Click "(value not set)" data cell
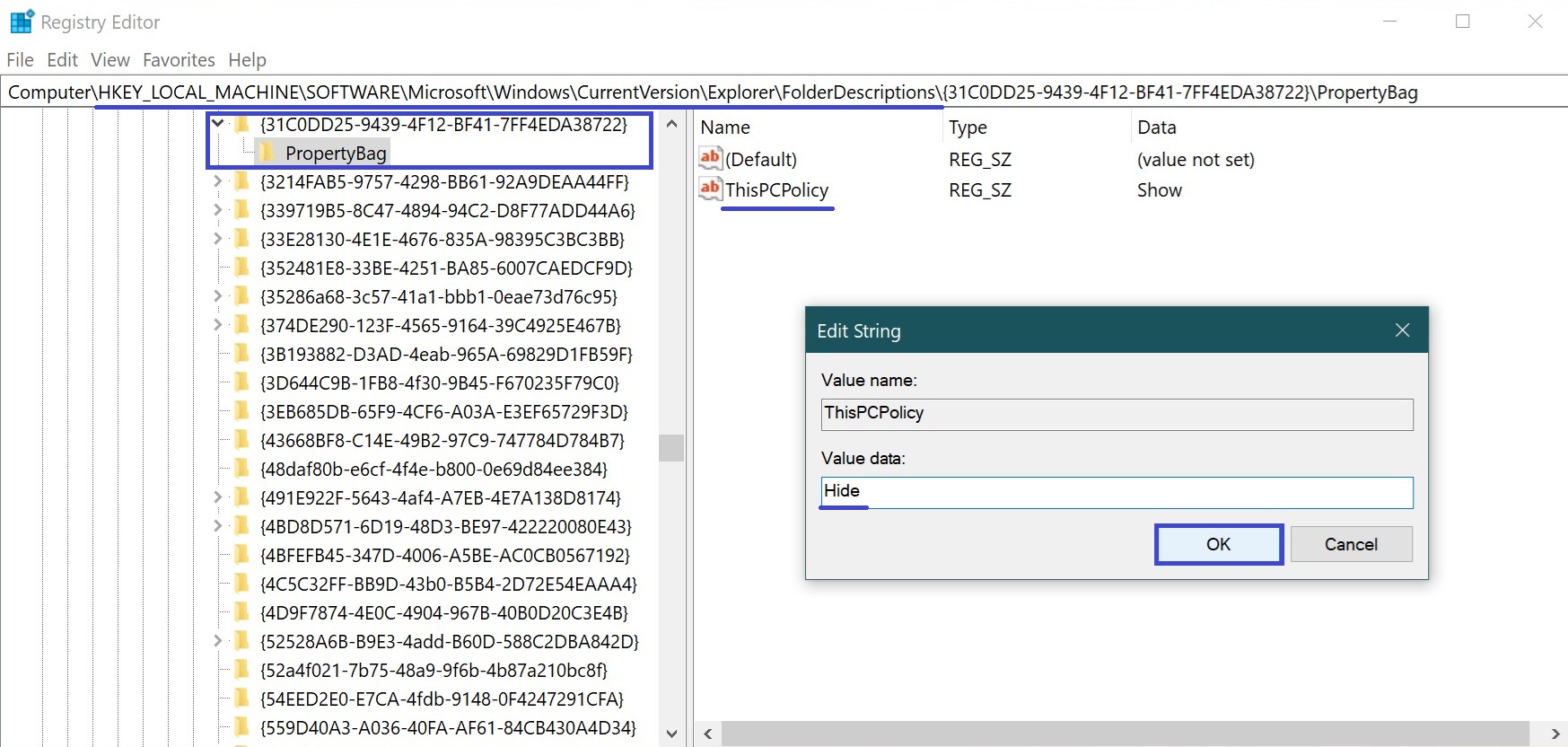Viewport: 1568px width, 747px height. (x=1196, y=160)
